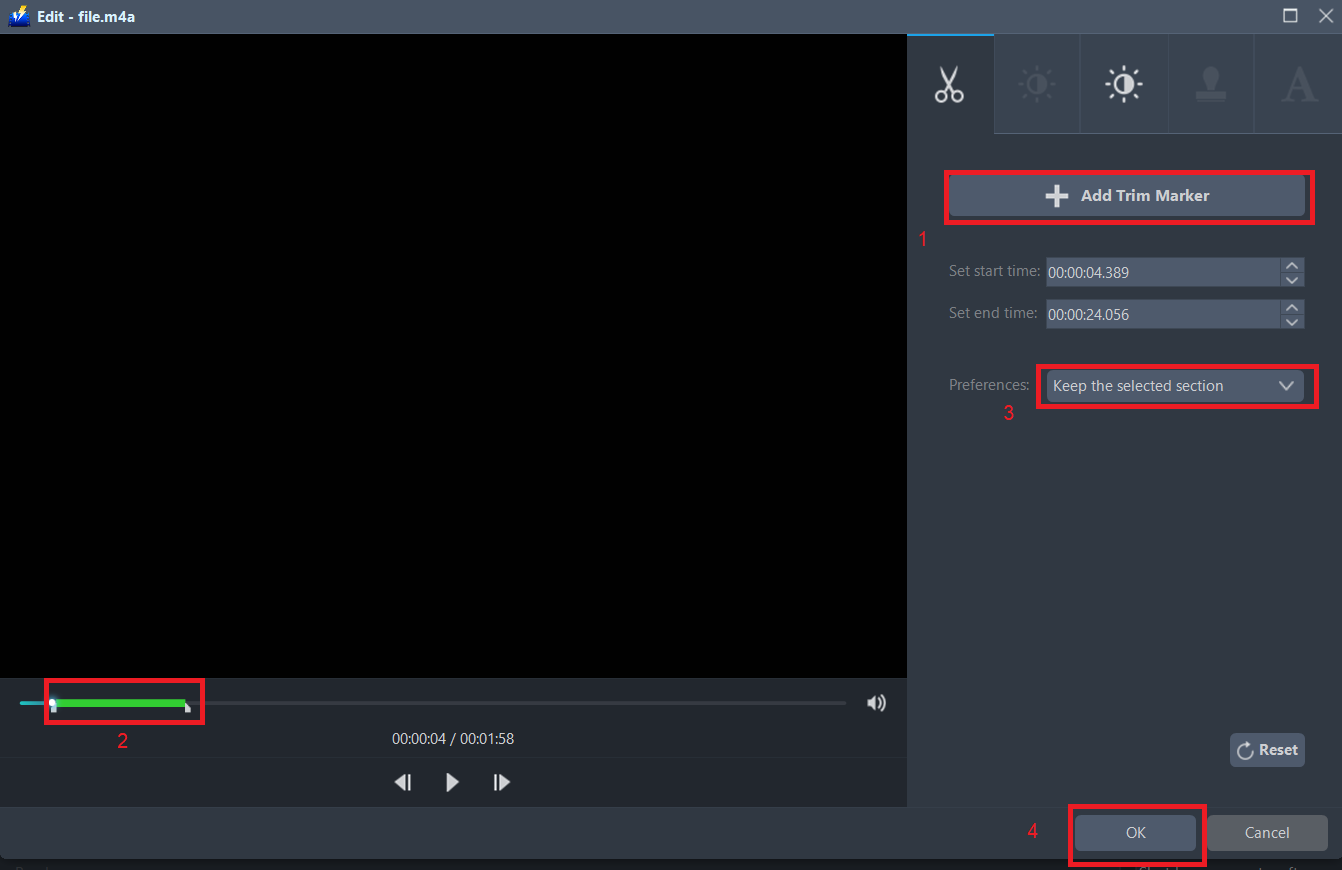The width and height of the screenshot is (1342, 870).
Task: Cancel the edit dialog
Action: (1266, 832)
